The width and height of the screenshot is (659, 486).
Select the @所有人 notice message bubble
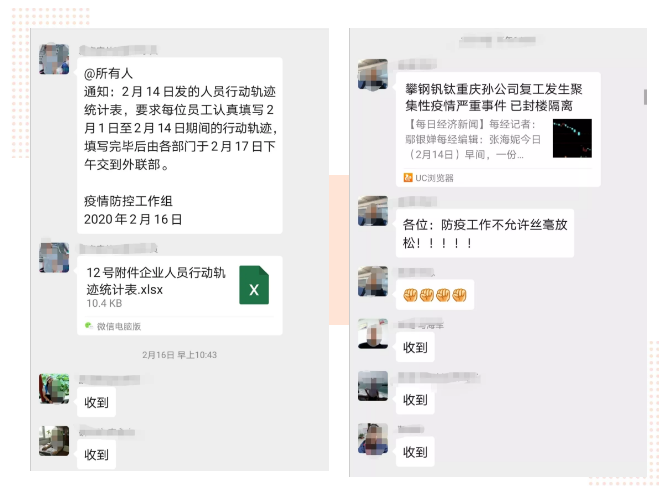pos(179,145)
